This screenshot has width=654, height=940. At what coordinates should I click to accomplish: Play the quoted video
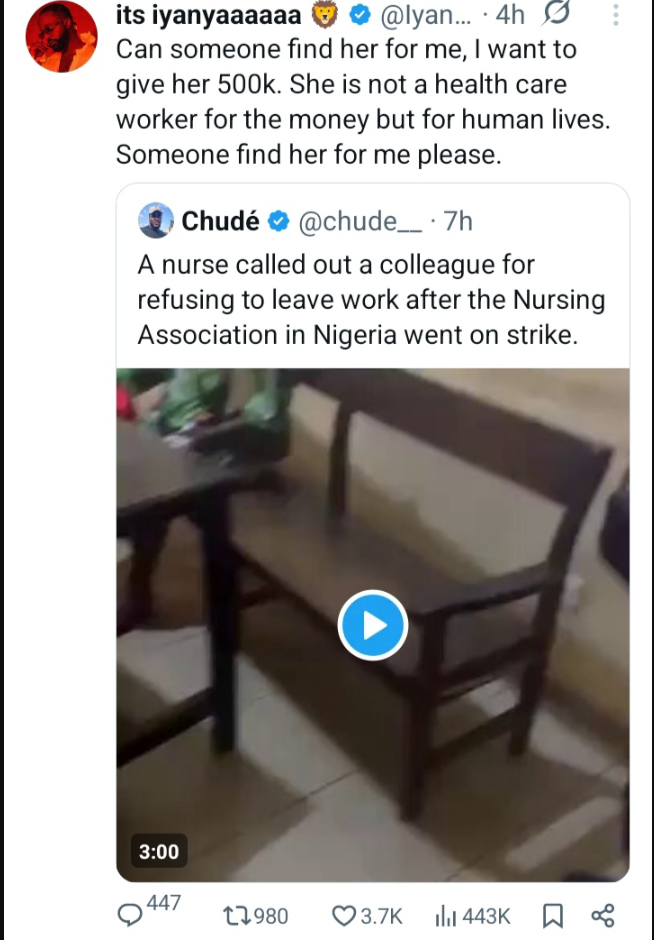click(372, 625)
